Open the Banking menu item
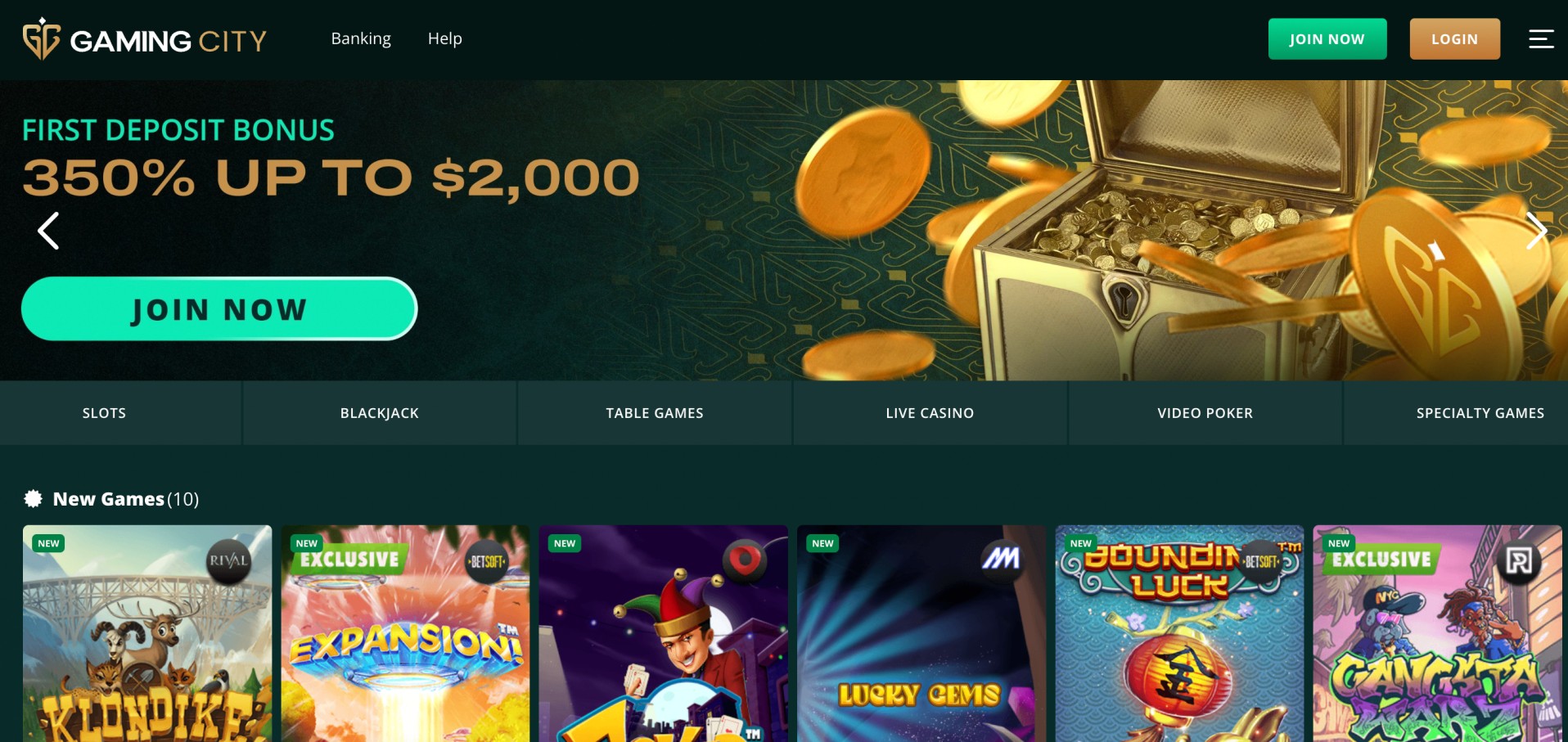 [361, 38]
